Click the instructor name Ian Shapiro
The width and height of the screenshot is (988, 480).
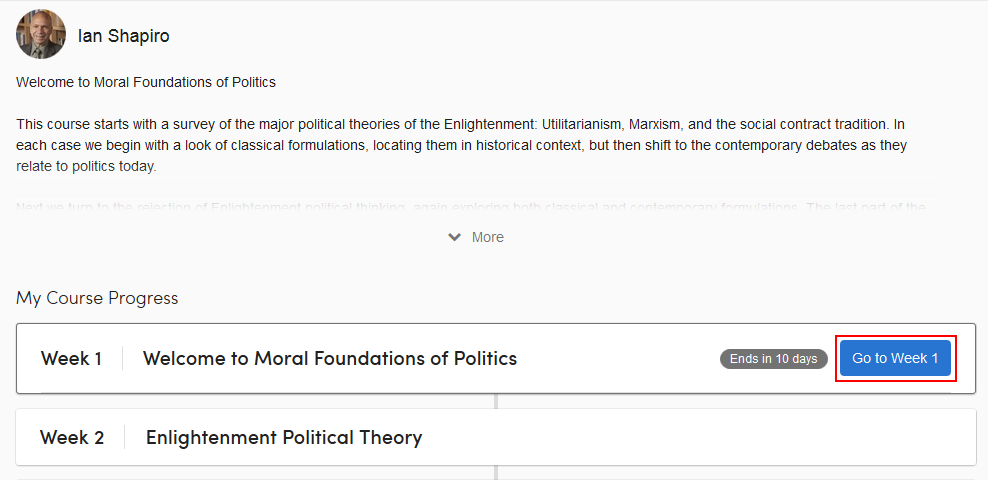coord(123,36)
